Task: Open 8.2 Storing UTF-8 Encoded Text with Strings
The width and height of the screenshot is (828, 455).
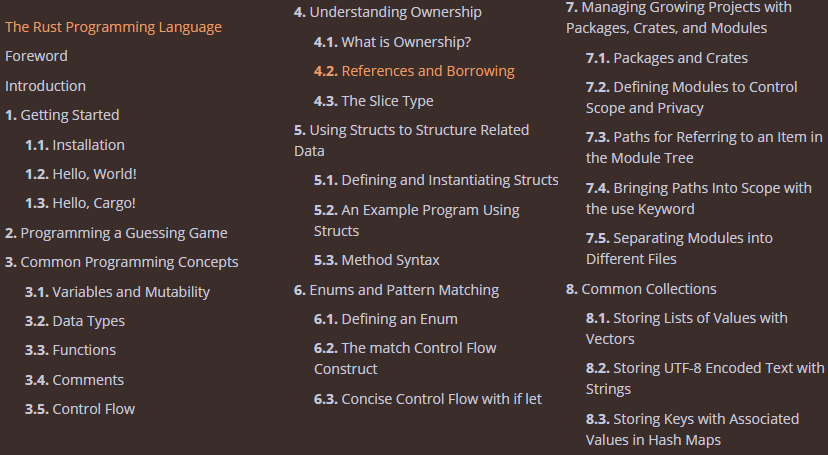Action: (705, 378)
